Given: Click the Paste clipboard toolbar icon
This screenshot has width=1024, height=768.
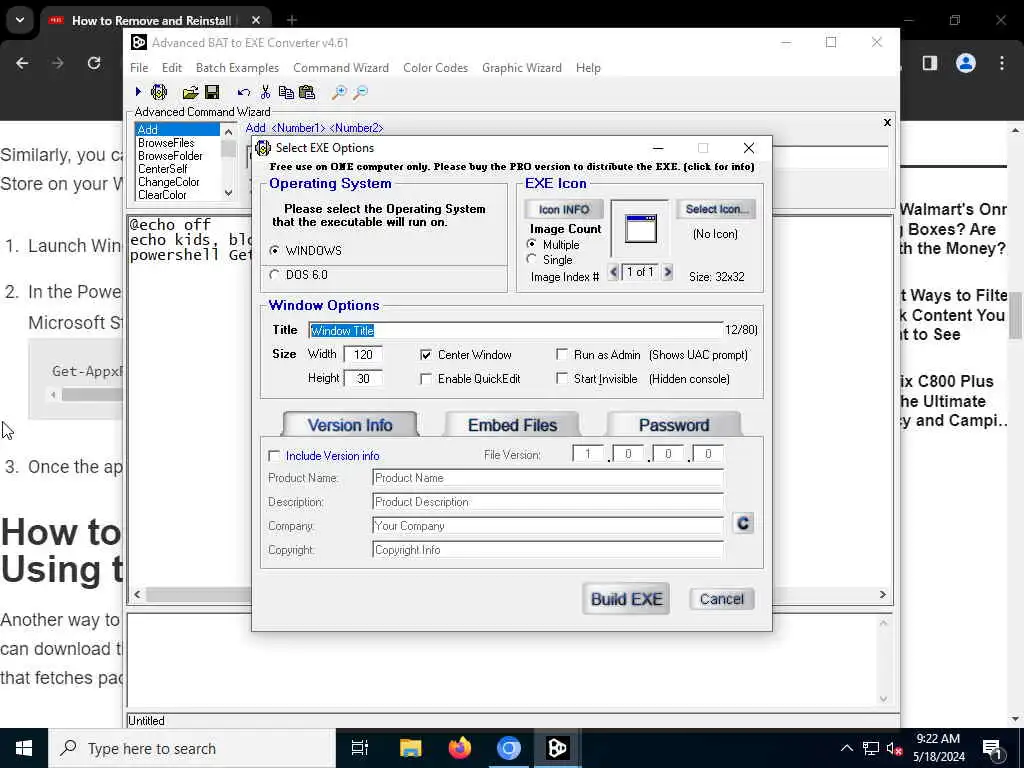Looking at the screenshot, I should pos(307,92).
